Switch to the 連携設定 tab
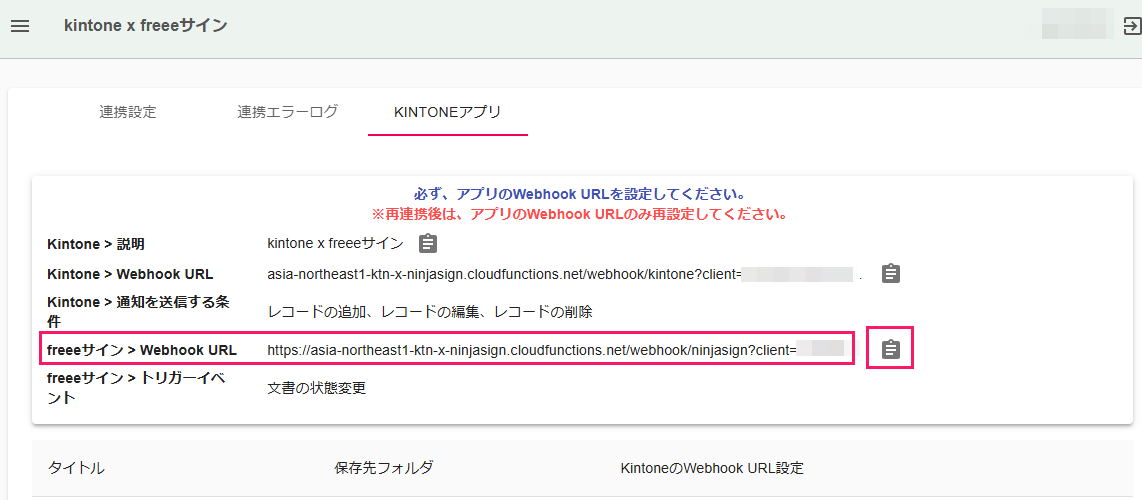Viewport: 1142px width, 500px height. 127,112
